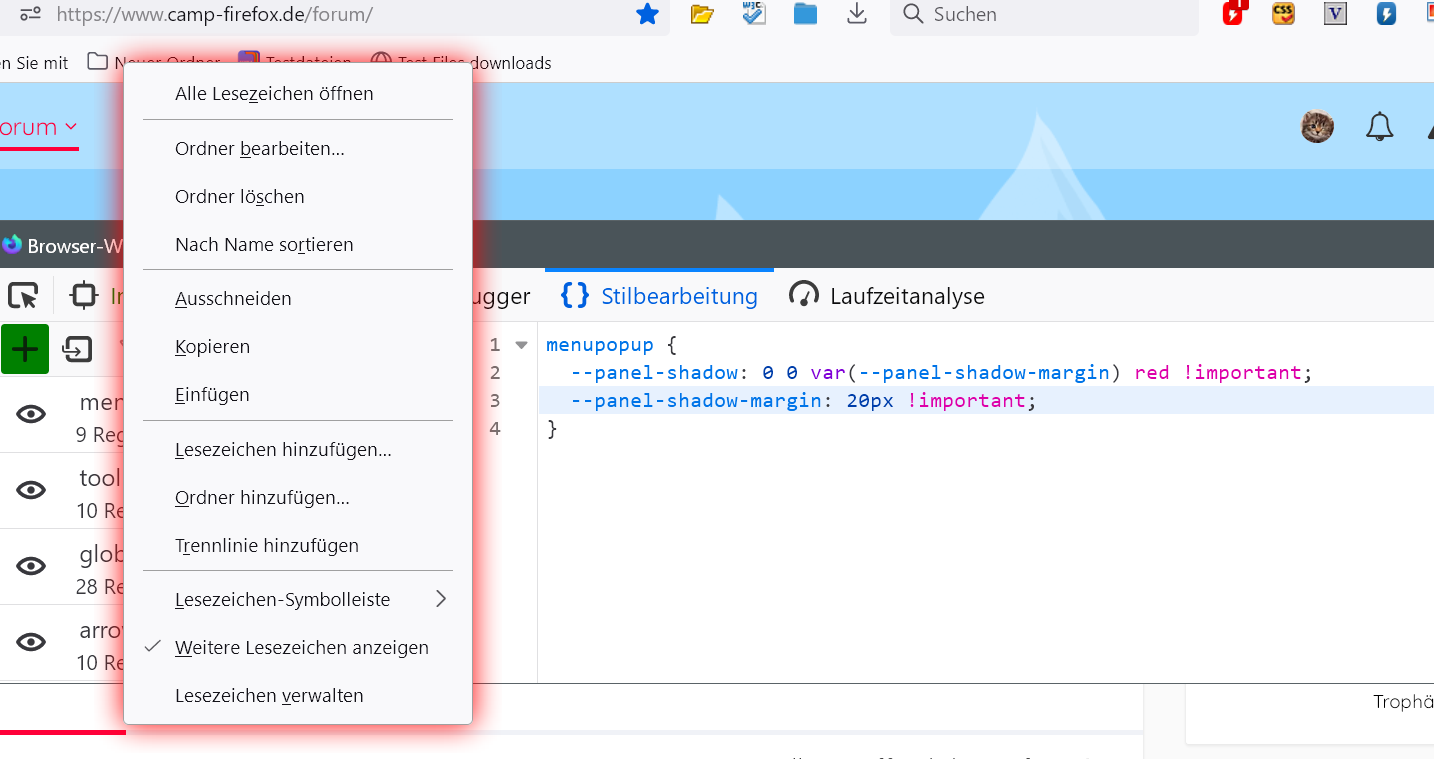Click the import stylesheet icon

(77, 349)
